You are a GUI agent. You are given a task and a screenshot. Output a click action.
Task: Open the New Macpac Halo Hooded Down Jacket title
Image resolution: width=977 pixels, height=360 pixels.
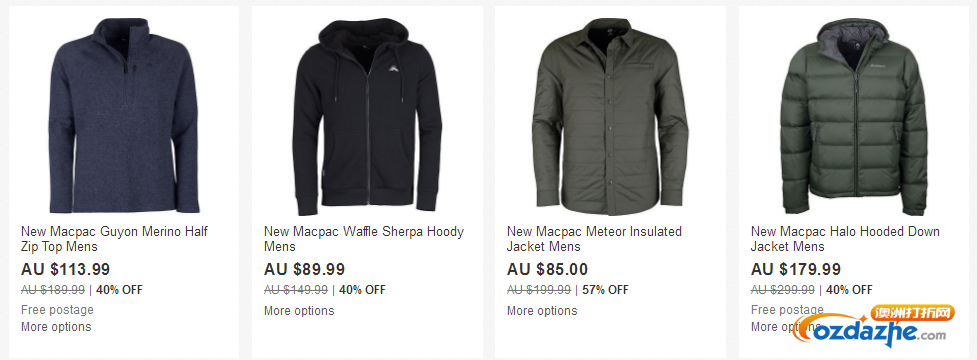tap(845, 239)
